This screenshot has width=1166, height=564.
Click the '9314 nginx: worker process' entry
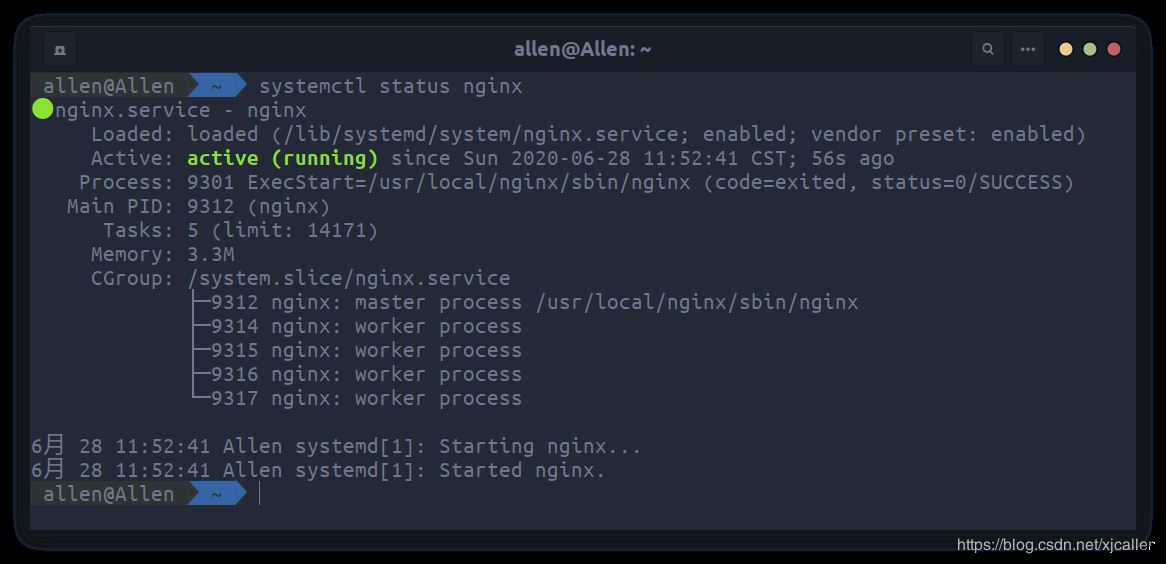(x=366, y=326)
